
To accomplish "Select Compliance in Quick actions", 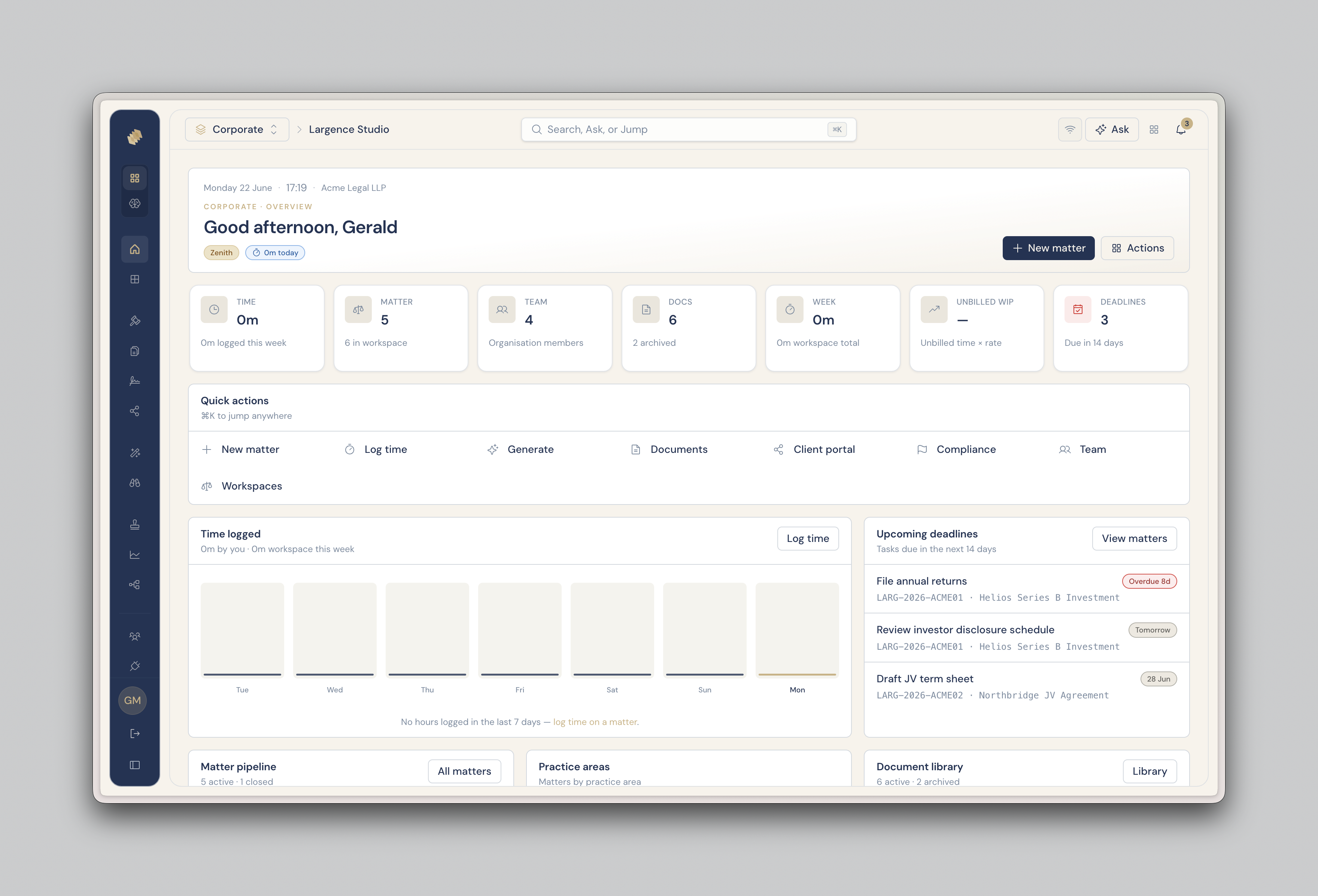I will 956,449.
